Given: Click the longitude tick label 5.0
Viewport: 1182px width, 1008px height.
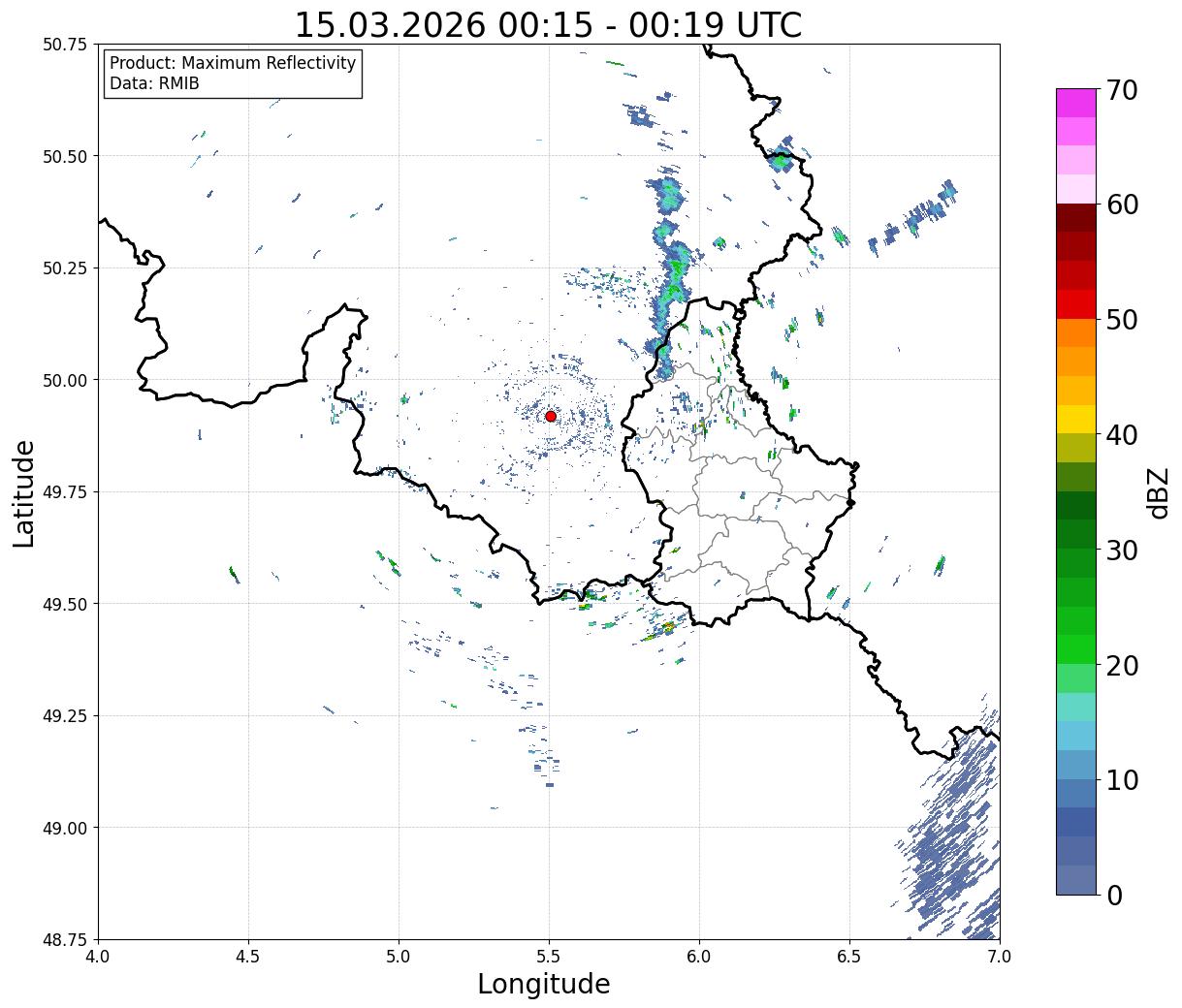Looking at the screenshot, I should (x=399, y=957).
